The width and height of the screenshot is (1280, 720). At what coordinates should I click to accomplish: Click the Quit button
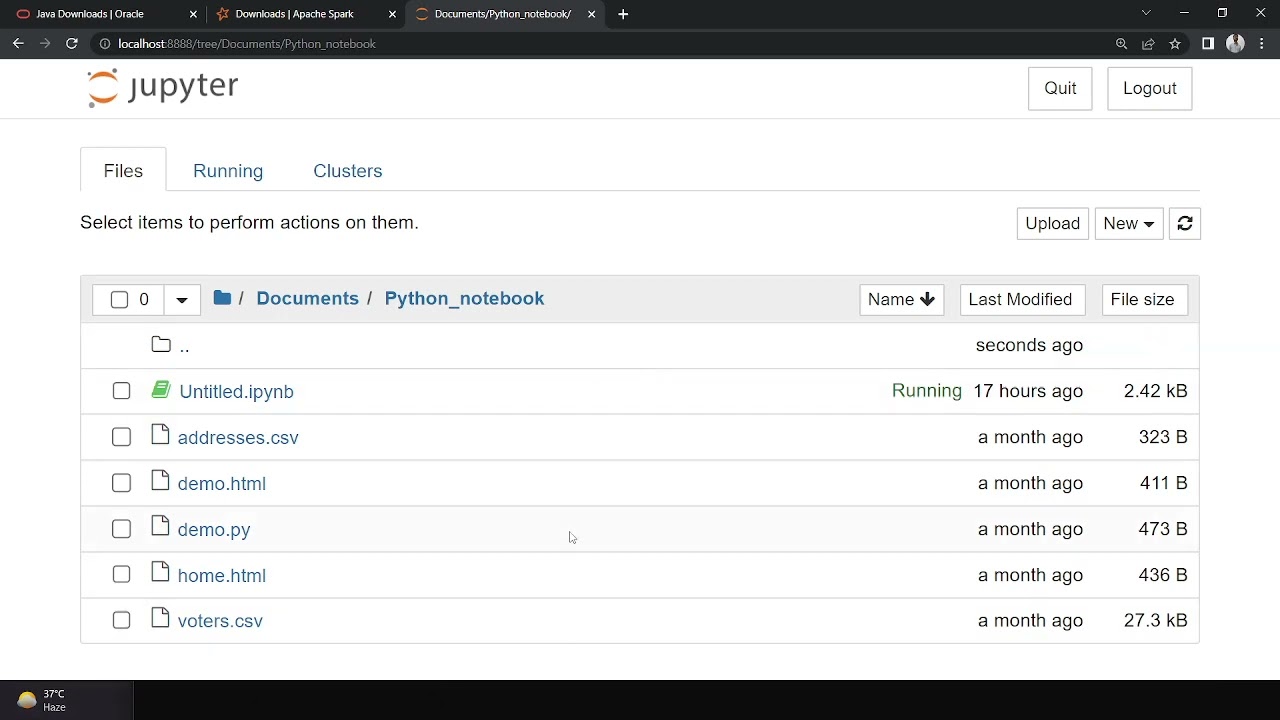[1060, 89]
